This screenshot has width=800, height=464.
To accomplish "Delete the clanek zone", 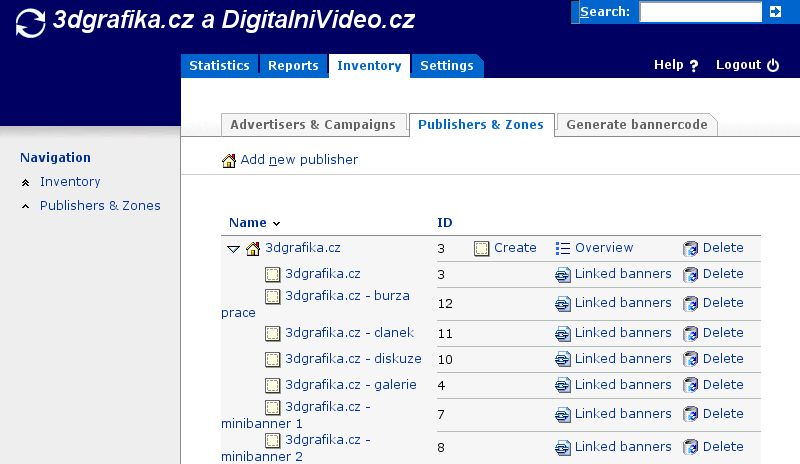I will [x=723, y=332].
